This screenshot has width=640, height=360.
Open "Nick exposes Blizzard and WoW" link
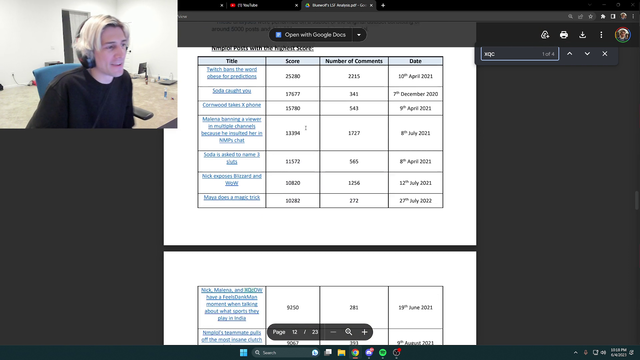[x=231, y=180]
